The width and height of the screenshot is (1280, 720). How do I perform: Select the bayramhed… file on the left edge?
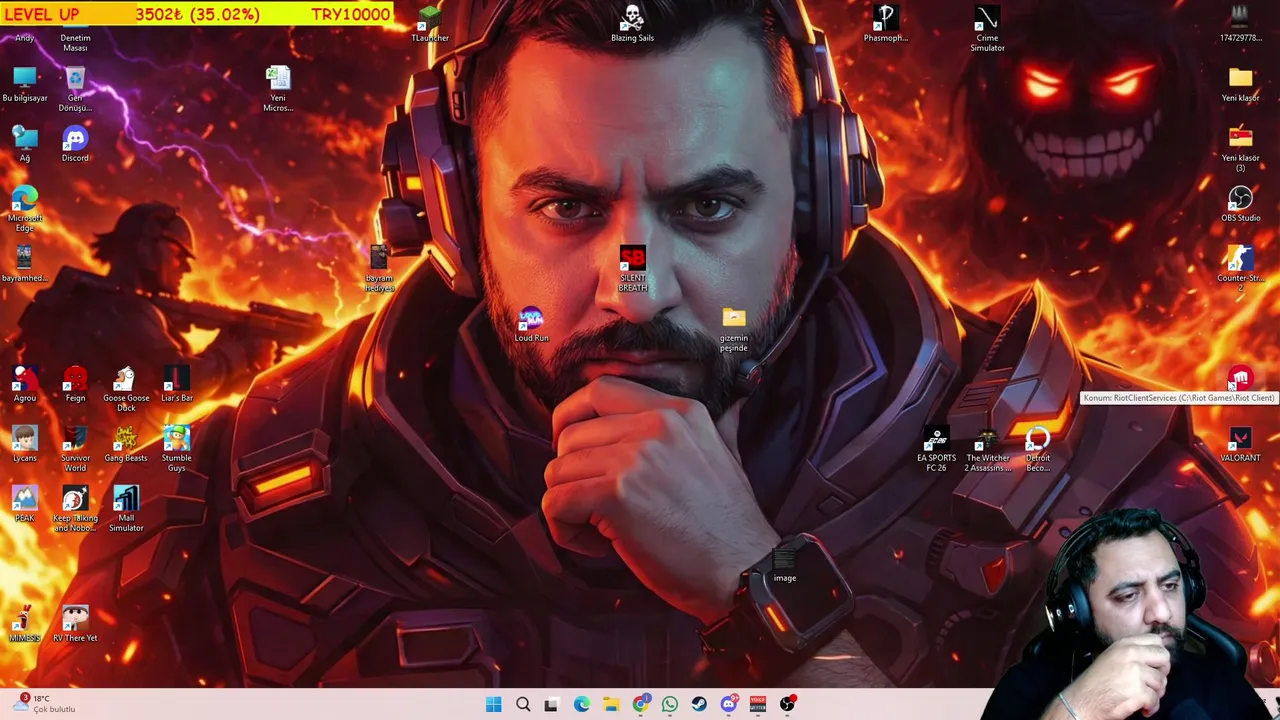pos(25,265)
